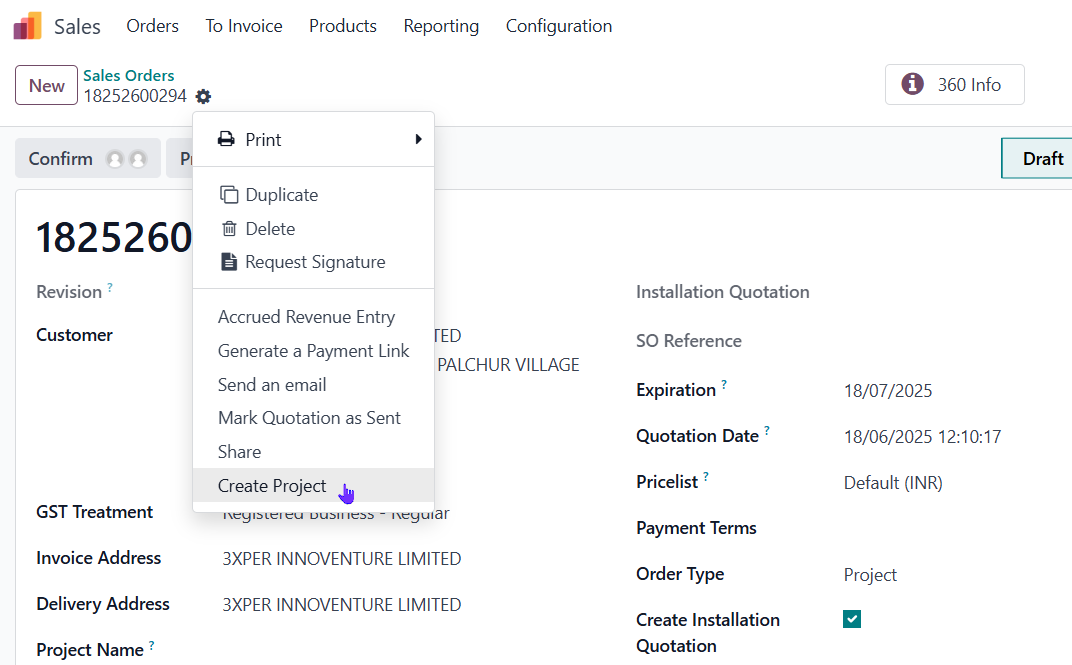1072x665 pixels.
Task: Click the Confirm button
Action: 88,159
